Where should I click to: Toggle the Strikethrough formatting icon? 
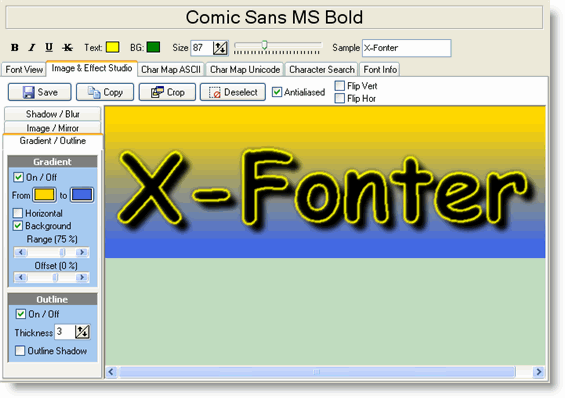click(x=67, y=48)
